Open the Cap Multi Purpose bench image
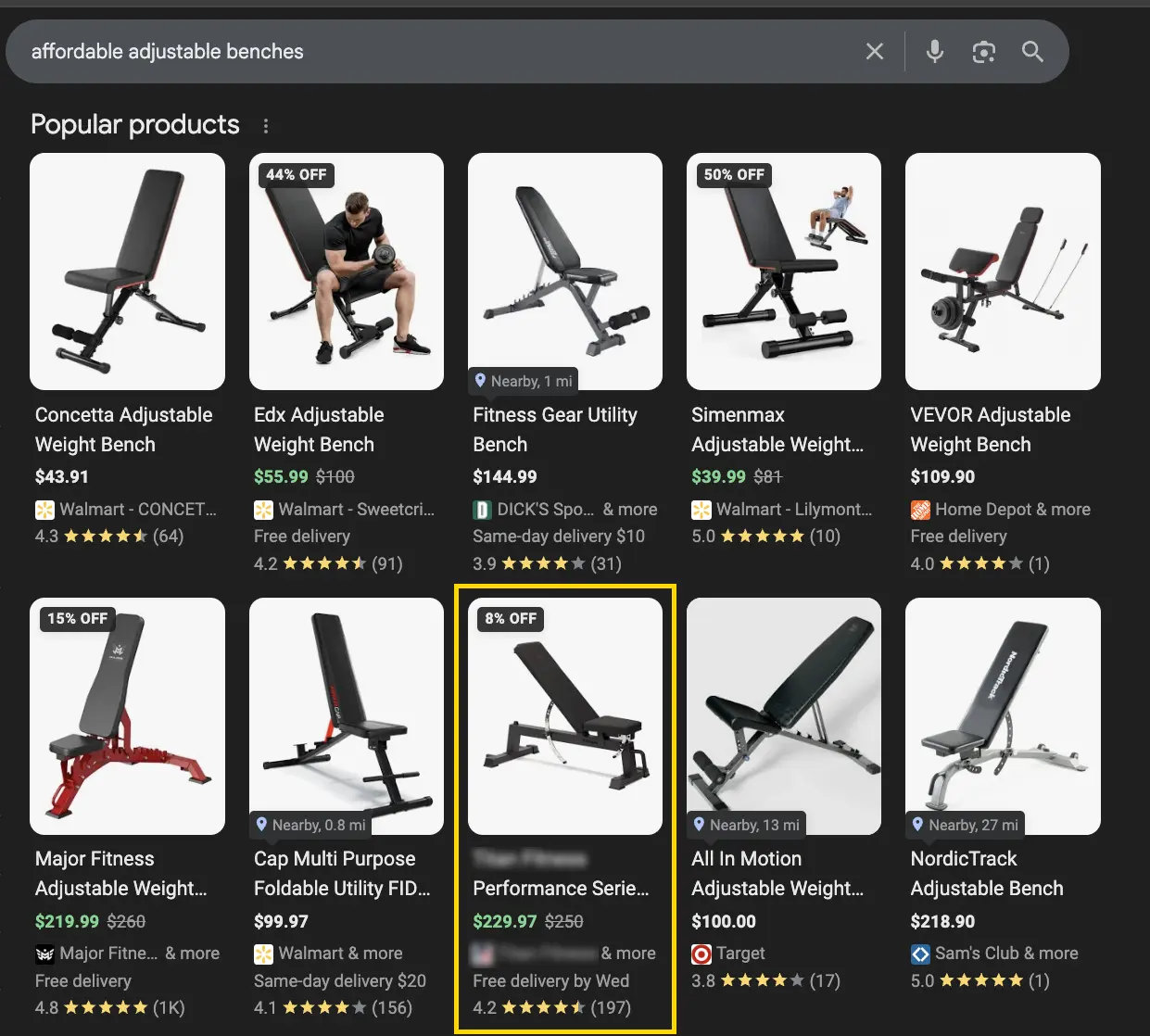This screenshot has height=1036, width=1150. pos(347,716)
